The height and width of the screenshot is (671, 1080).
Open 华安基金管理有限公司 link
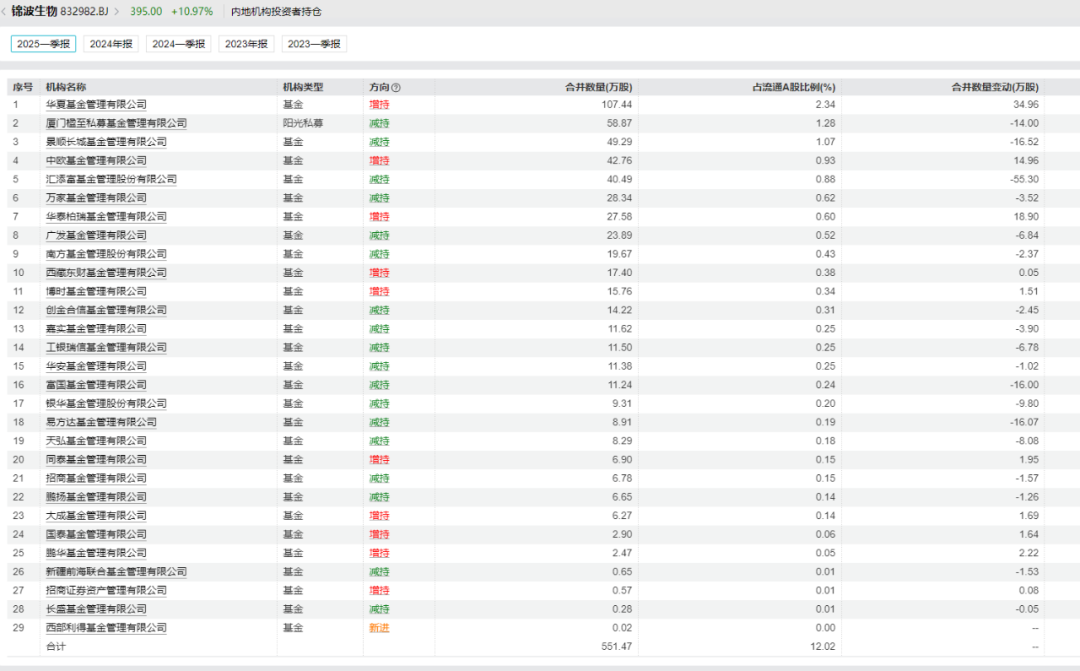[x=96, y=366]
